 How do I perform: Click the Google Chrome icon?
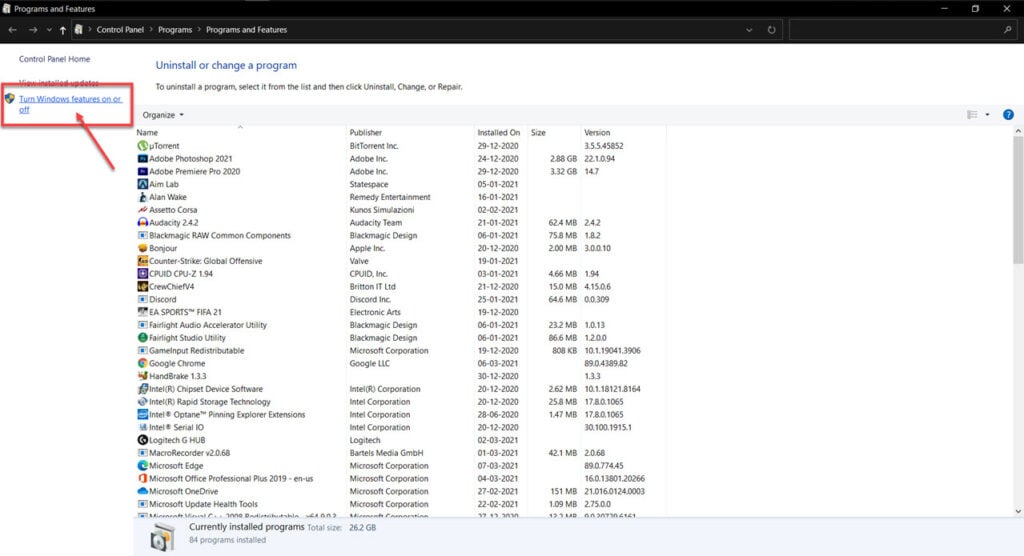point(142,363)
